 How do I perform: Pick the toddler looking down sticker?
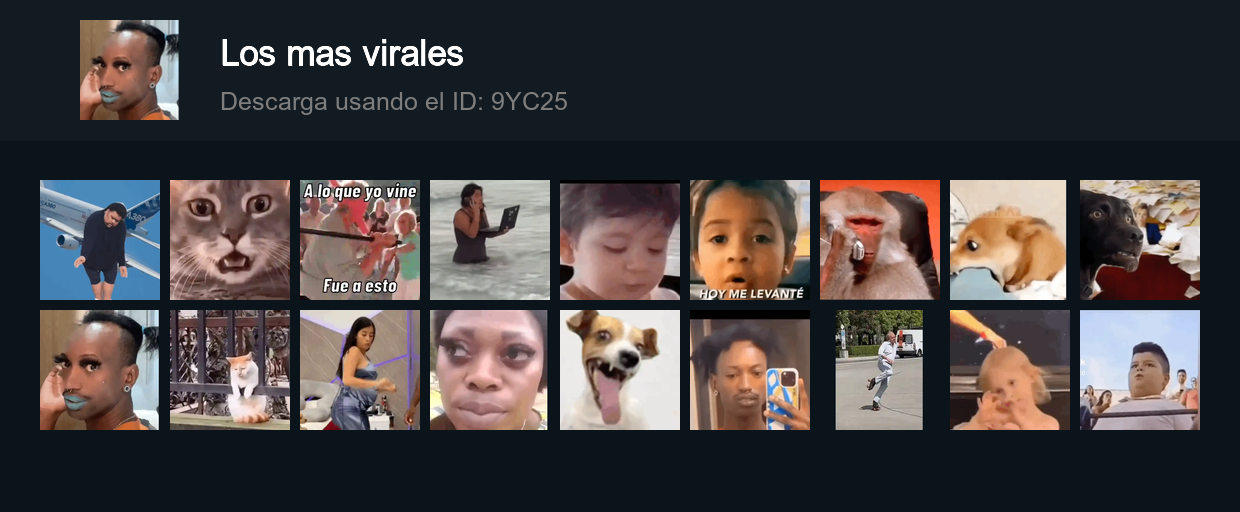(x=620, y=240)
